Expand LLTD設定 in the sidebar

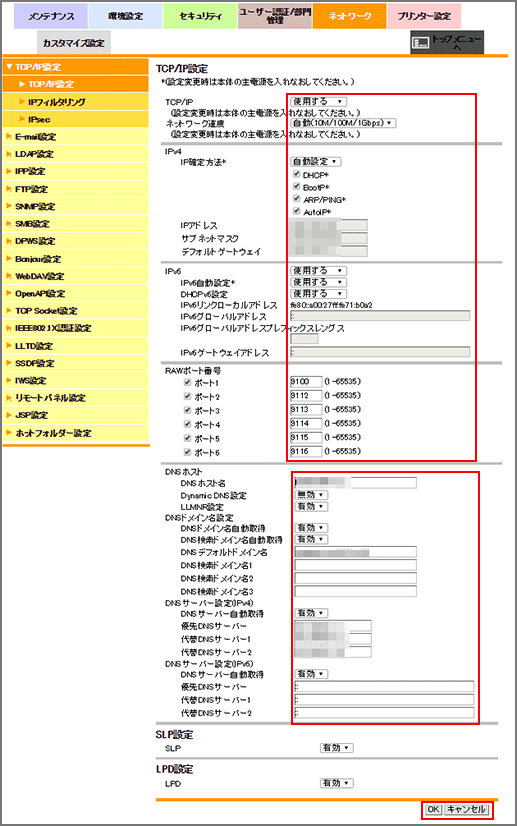pos(75,346)
